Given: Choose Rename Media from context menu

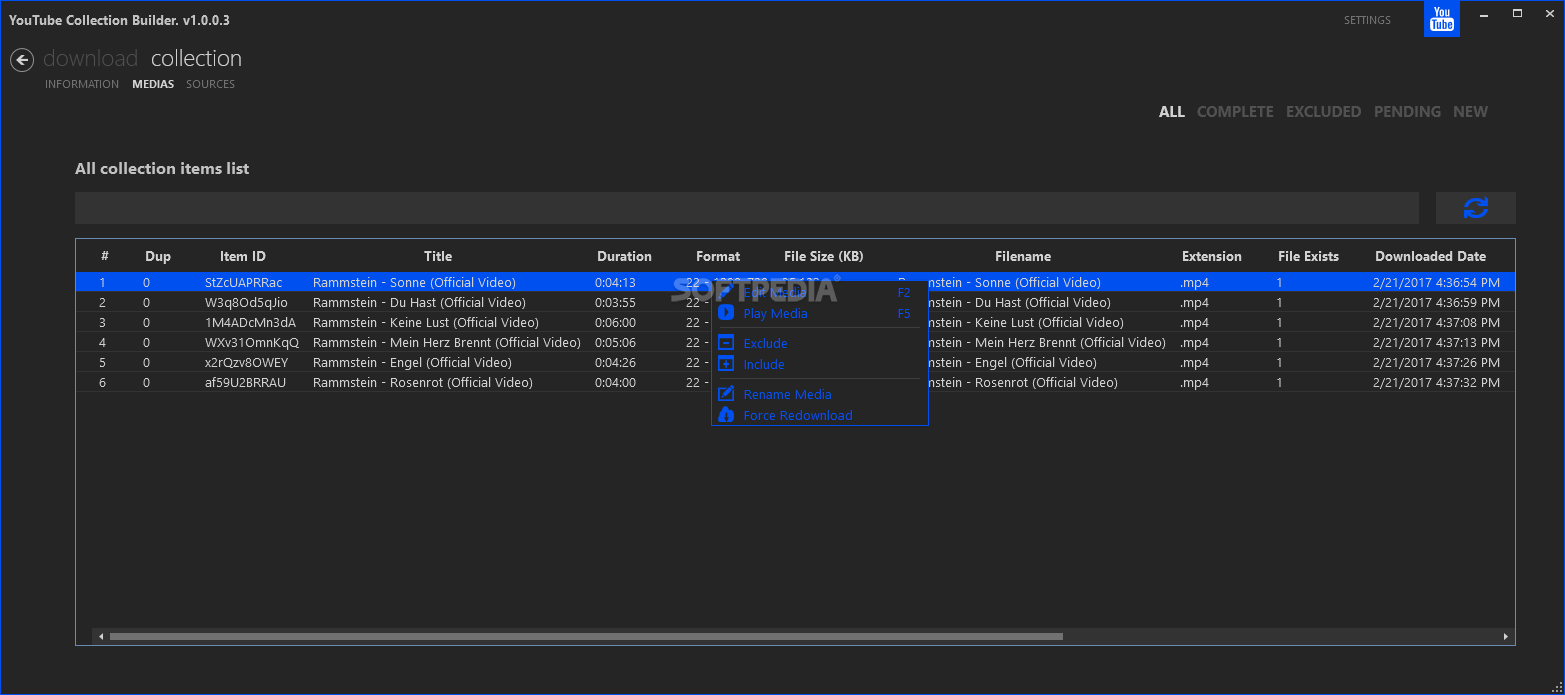Looking at the screenshot, I should coord(787,395).
